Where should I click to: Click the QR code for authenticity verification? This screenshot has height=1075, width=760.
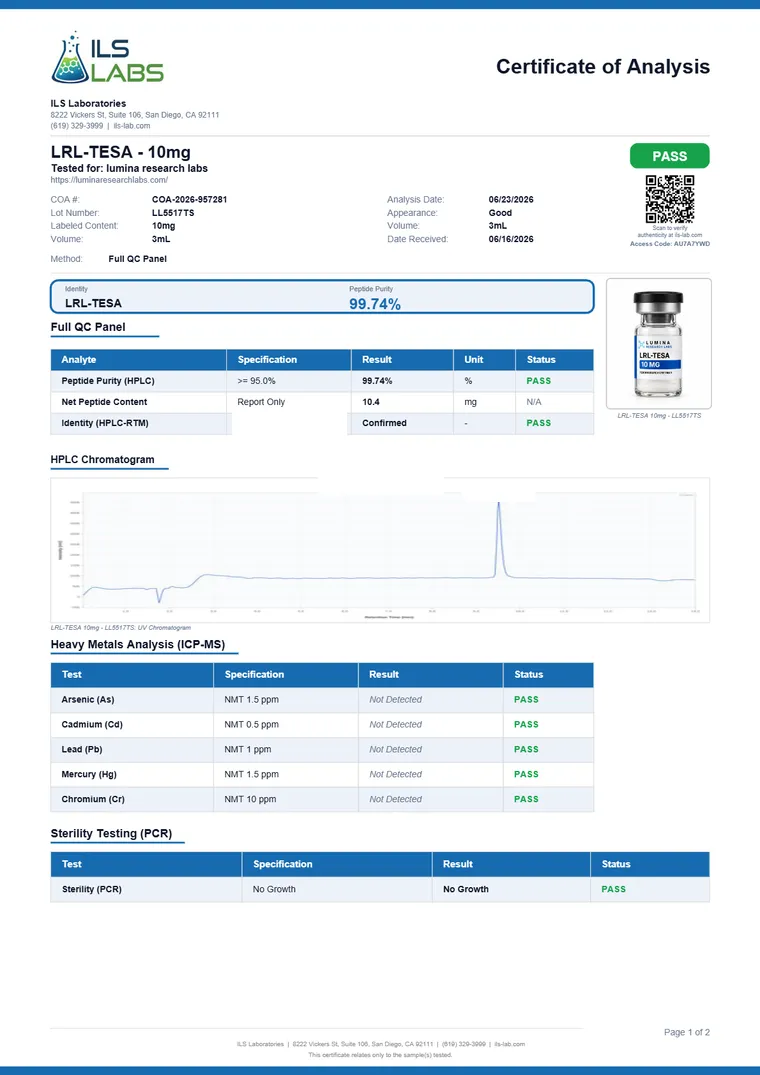pyautogui.click(x=670, y=199)
